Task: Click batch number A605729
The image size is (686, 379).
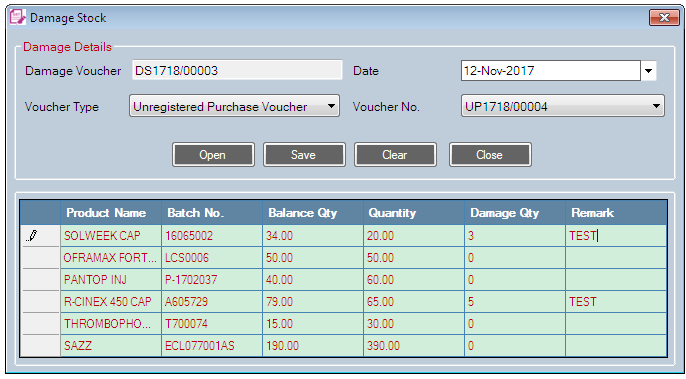Action: coord(212,302)
